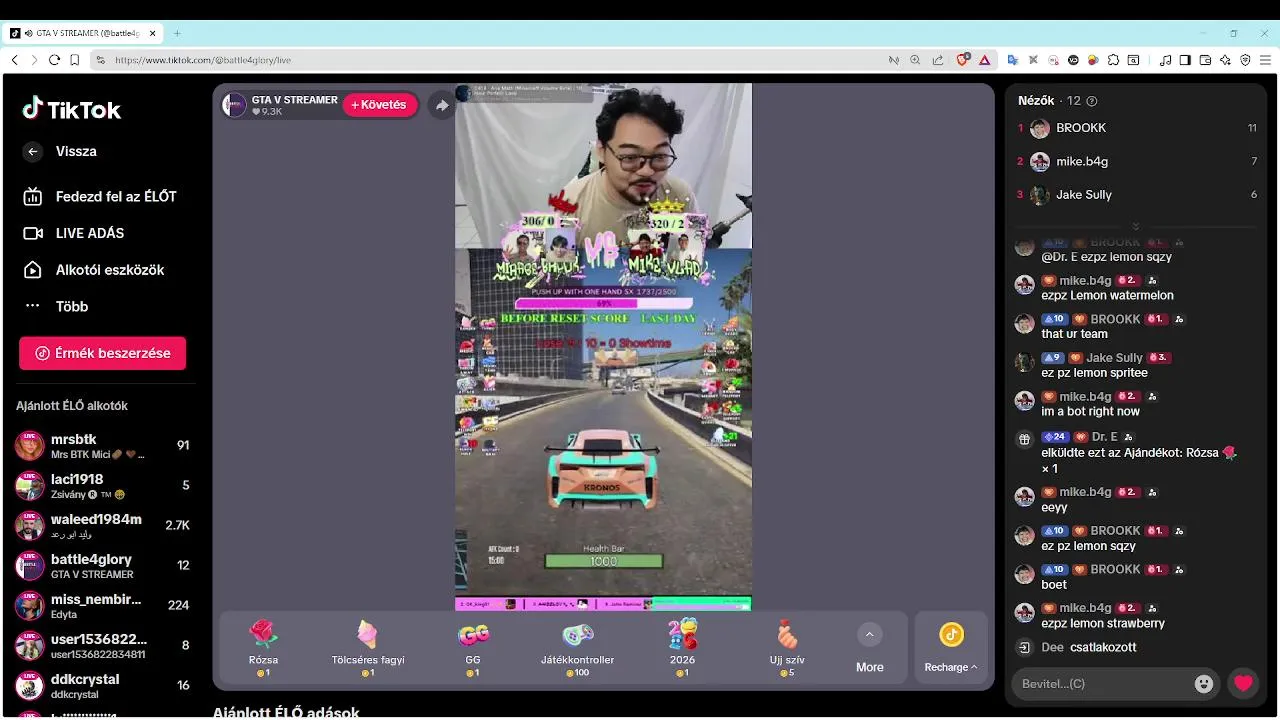
Task: Share page from address bar icon
Action: [937, 60]
